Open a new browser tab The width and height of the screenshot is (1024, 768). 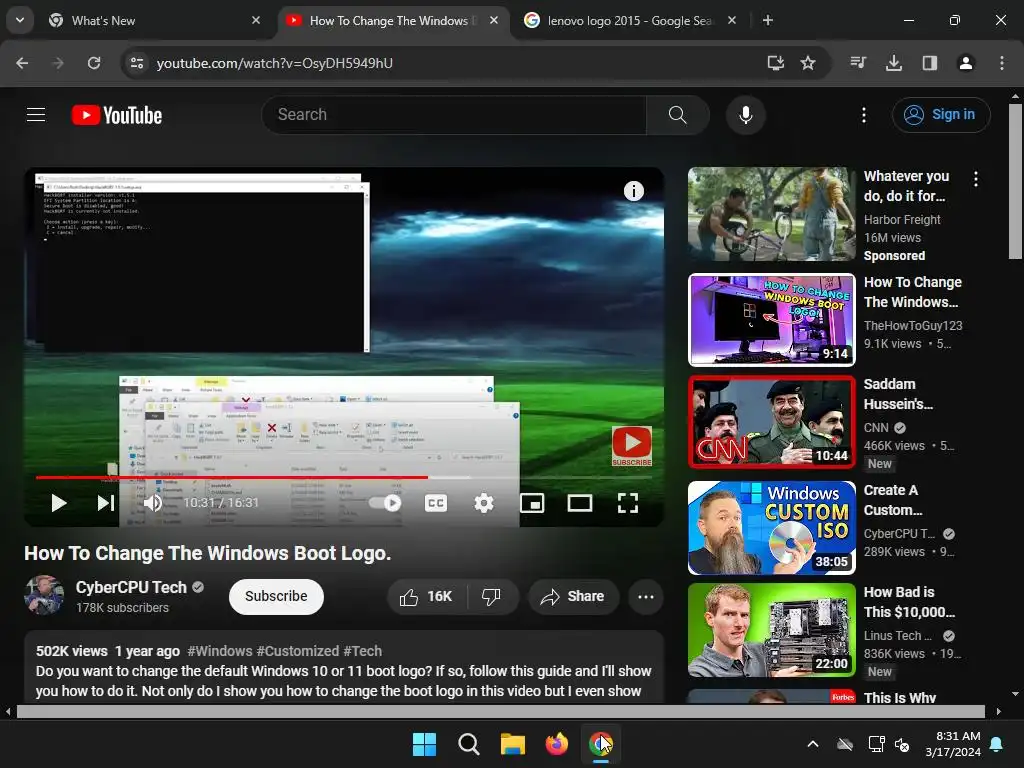768,20
